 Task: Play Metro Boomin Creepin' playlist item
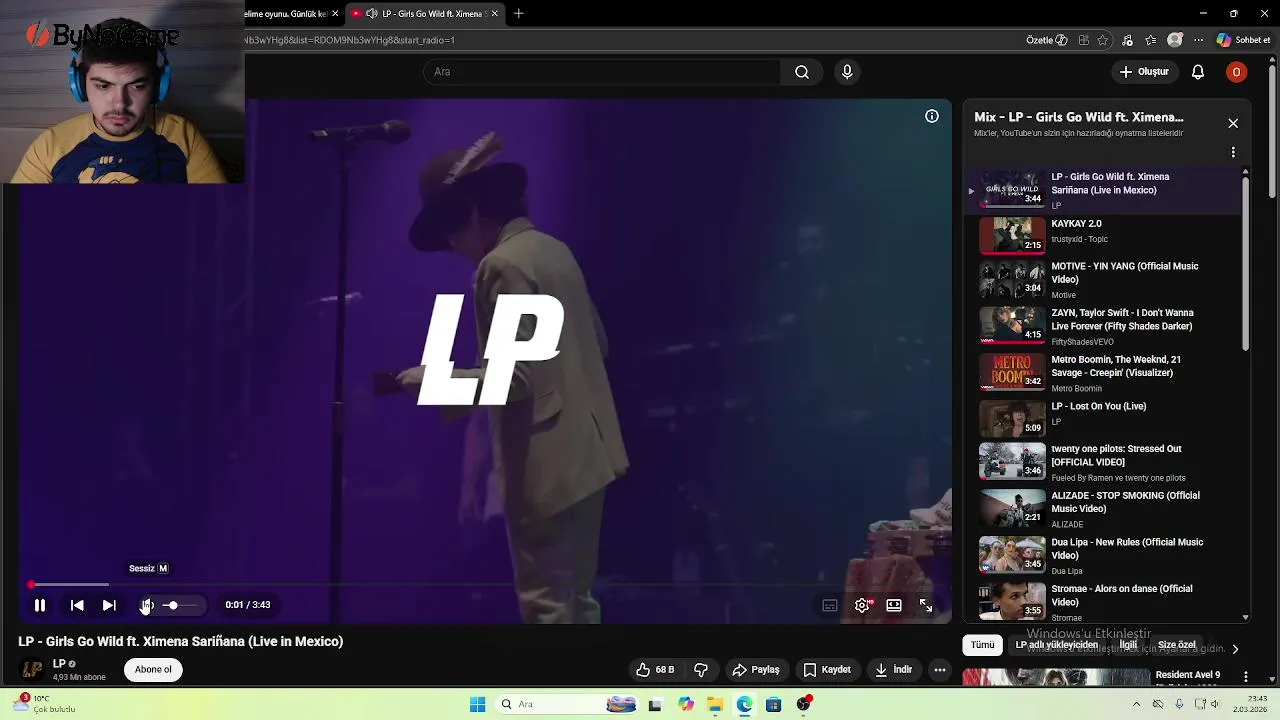tap(1105, 374)
